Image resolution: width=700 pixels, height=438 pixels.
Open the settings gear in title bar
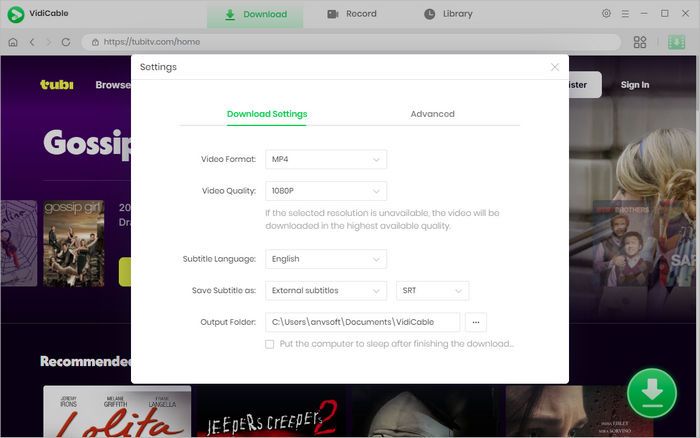pos(606,14)
